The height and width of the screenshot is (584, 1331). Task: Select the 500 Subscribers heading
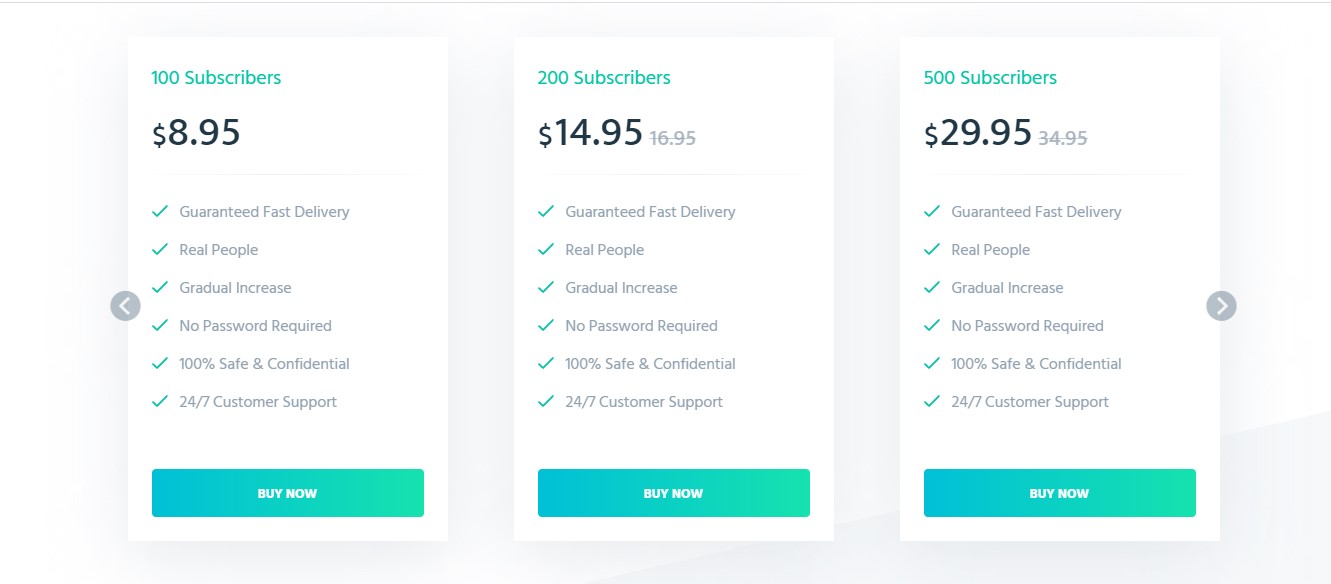point(990,77)
